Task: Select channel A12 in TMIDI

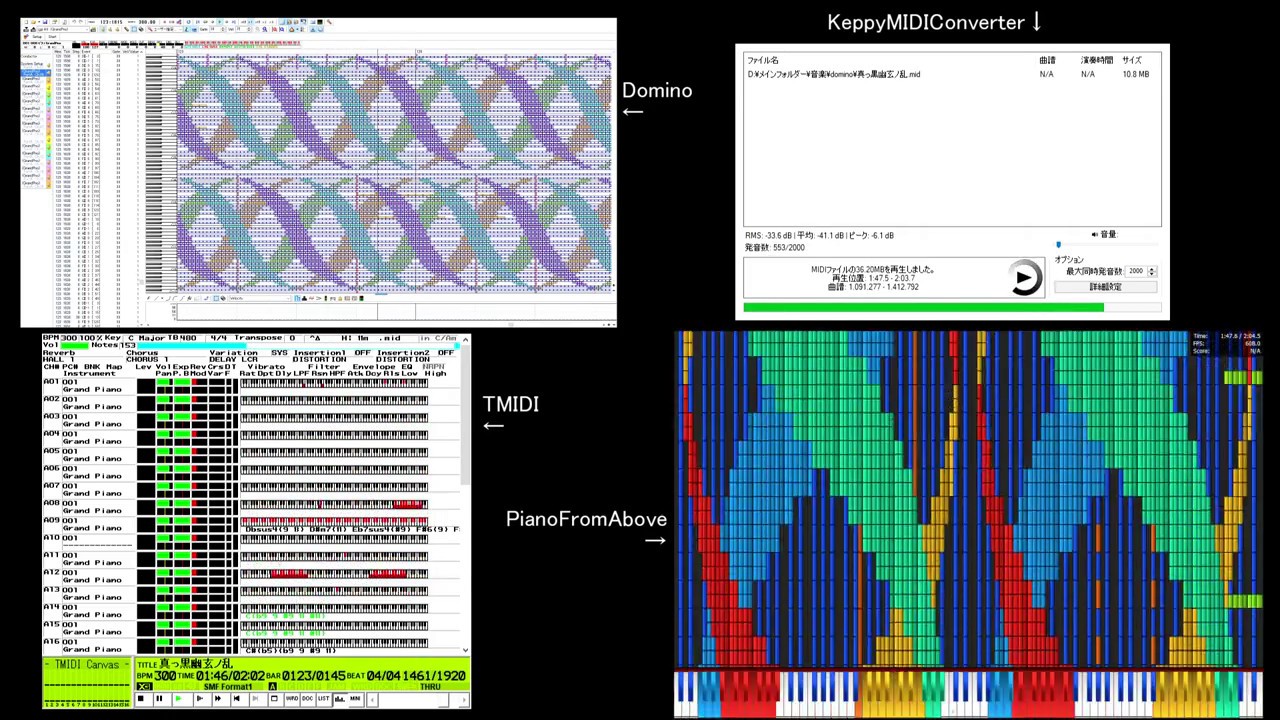Action: point(52,573)
